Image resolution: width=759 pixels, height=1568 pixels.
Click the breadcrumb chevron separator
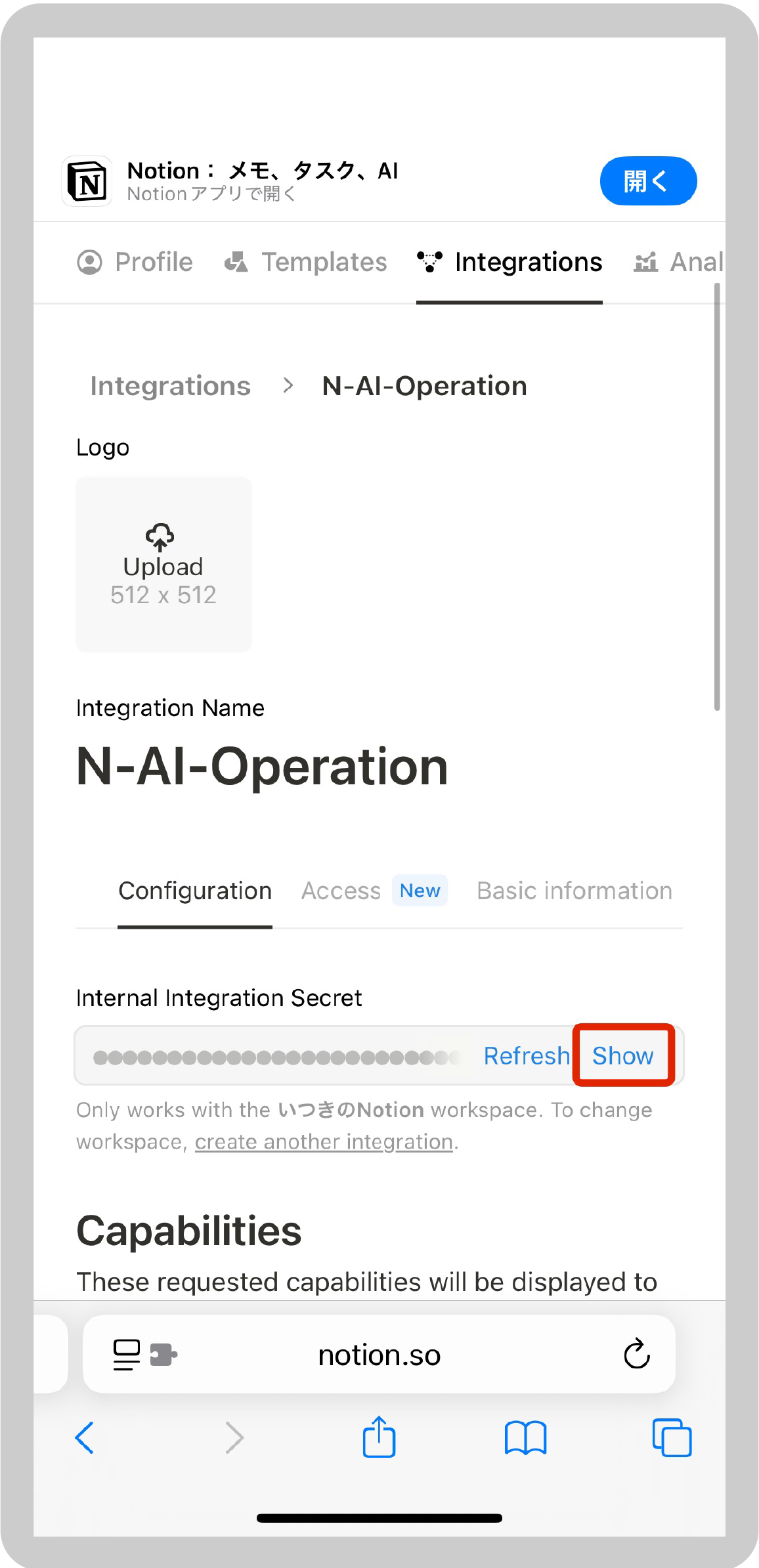pyautogui.click(x=288, y=385)
